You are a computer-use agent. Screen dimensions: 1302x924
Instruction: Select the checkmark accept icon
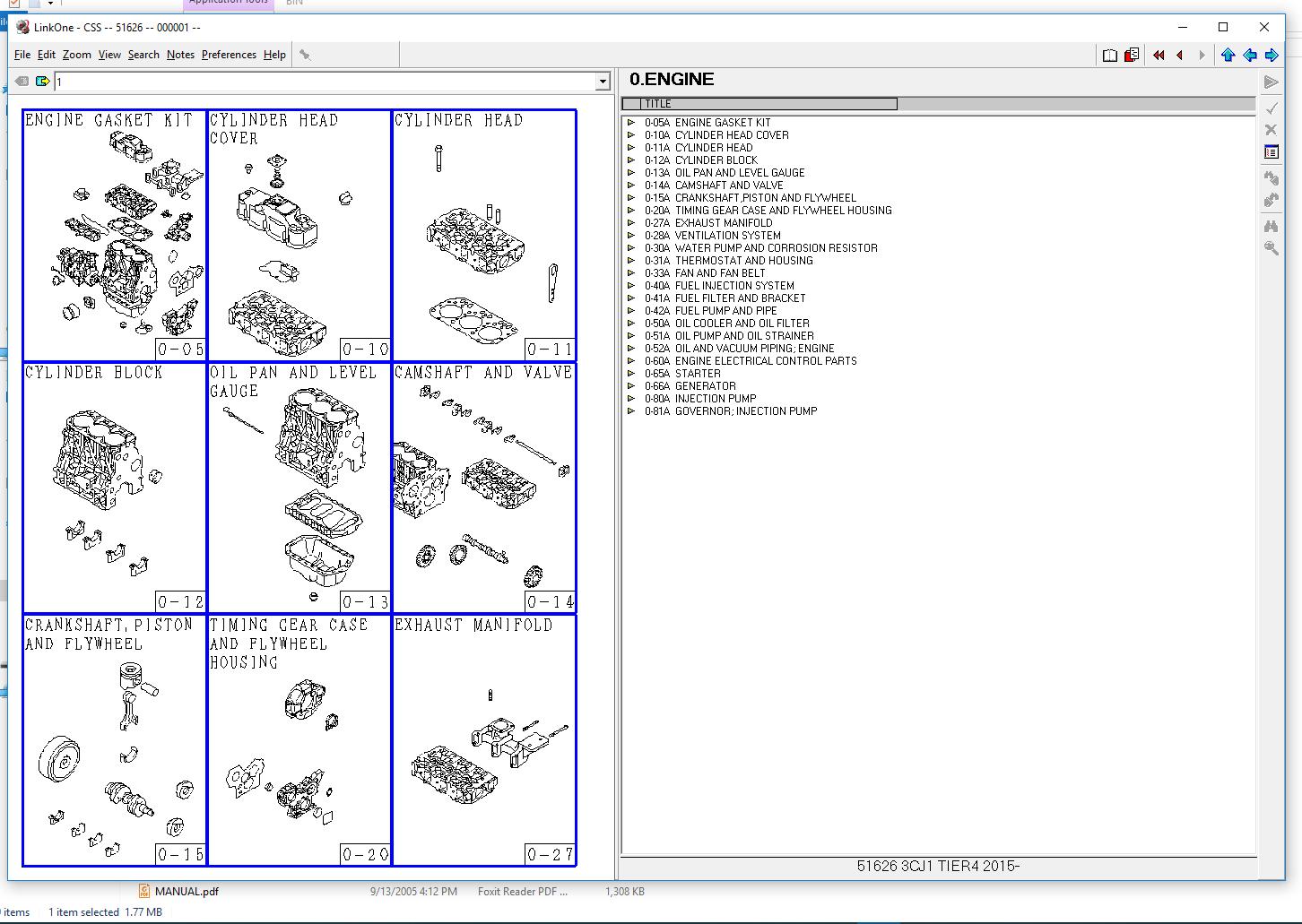(x=1271, y=108)
